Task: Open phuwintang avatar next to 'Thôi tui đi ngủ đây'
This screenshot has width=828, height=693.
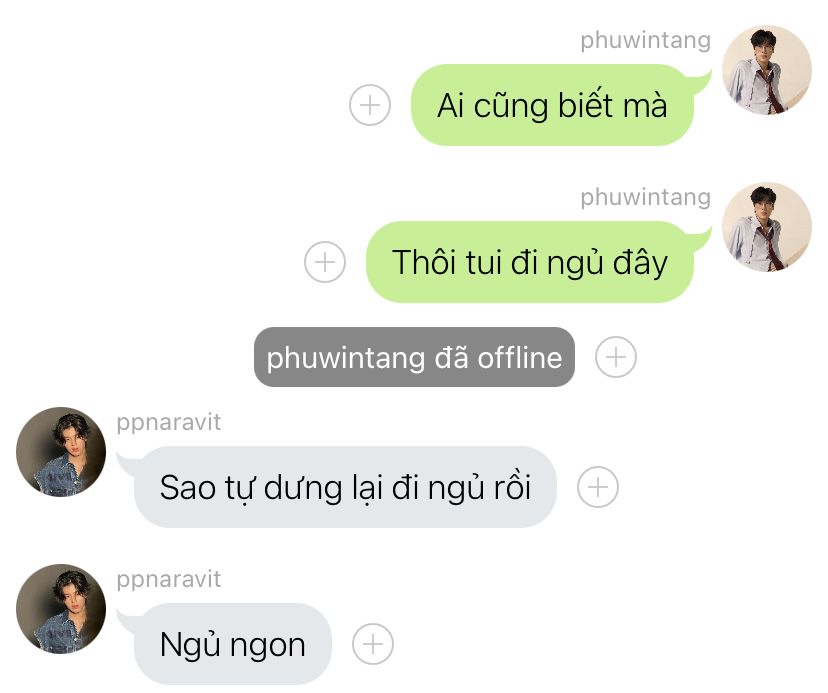Action: point(767,227)
